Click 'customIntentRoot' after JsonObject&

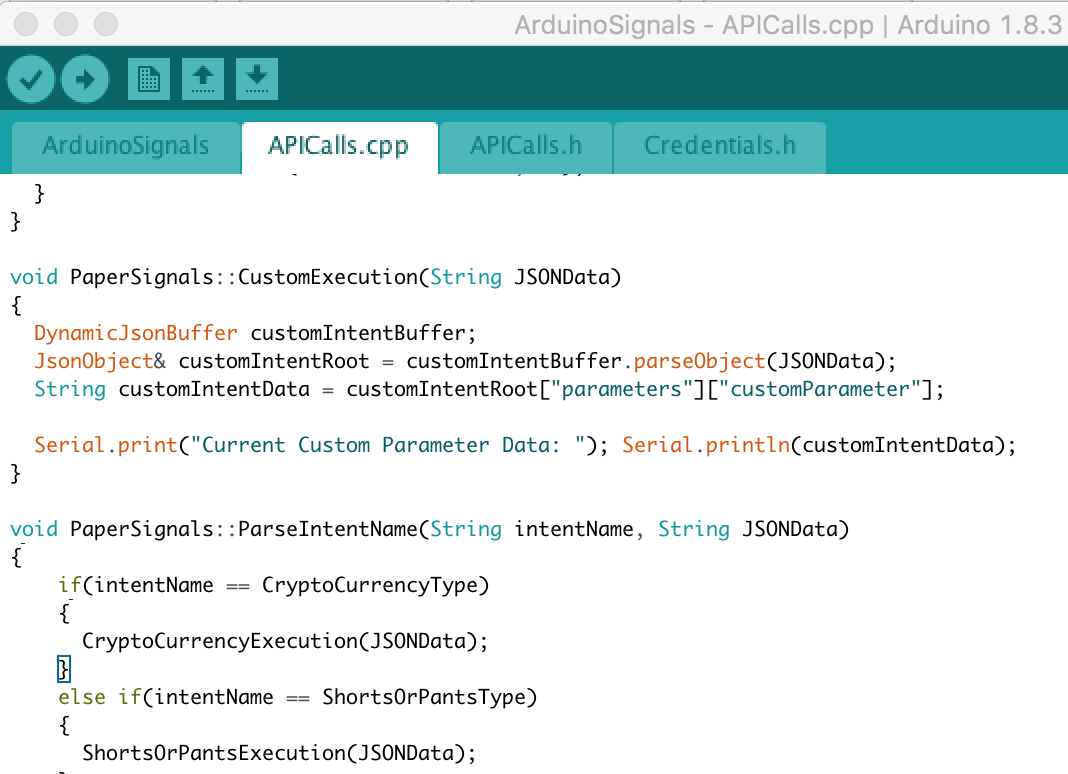coord(273,361)
